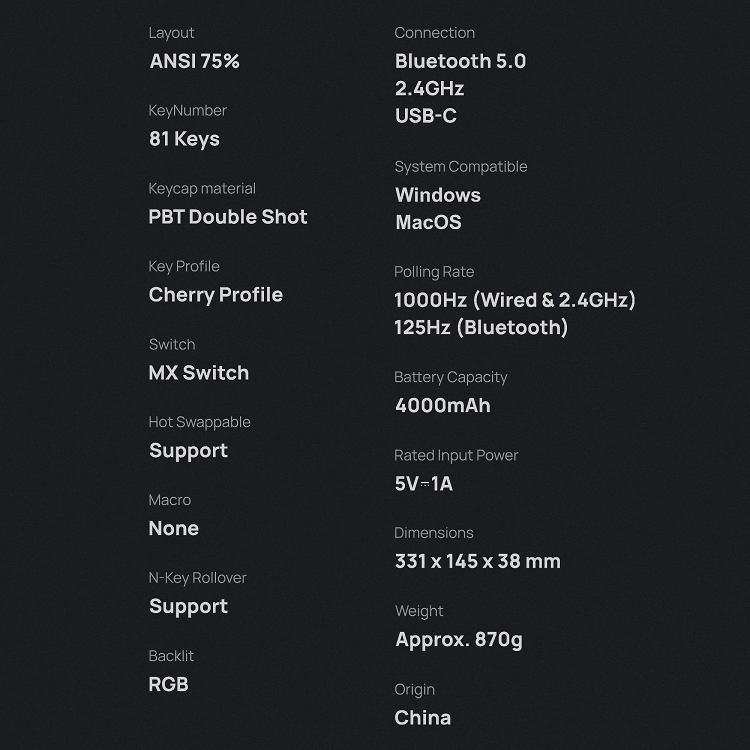
Task: Select the 1000Hz (Wired & 2.4GHz) line
Action: (x=514, y=300)
